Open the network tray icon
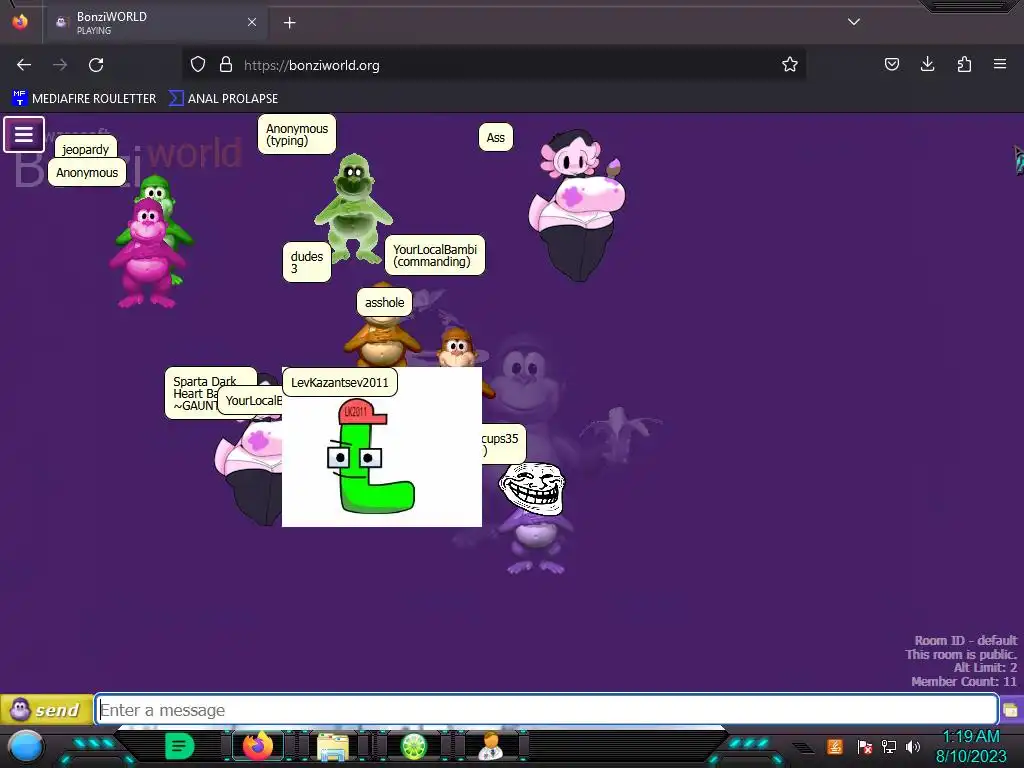The image size is (1024, 768). tap(889, 746)
